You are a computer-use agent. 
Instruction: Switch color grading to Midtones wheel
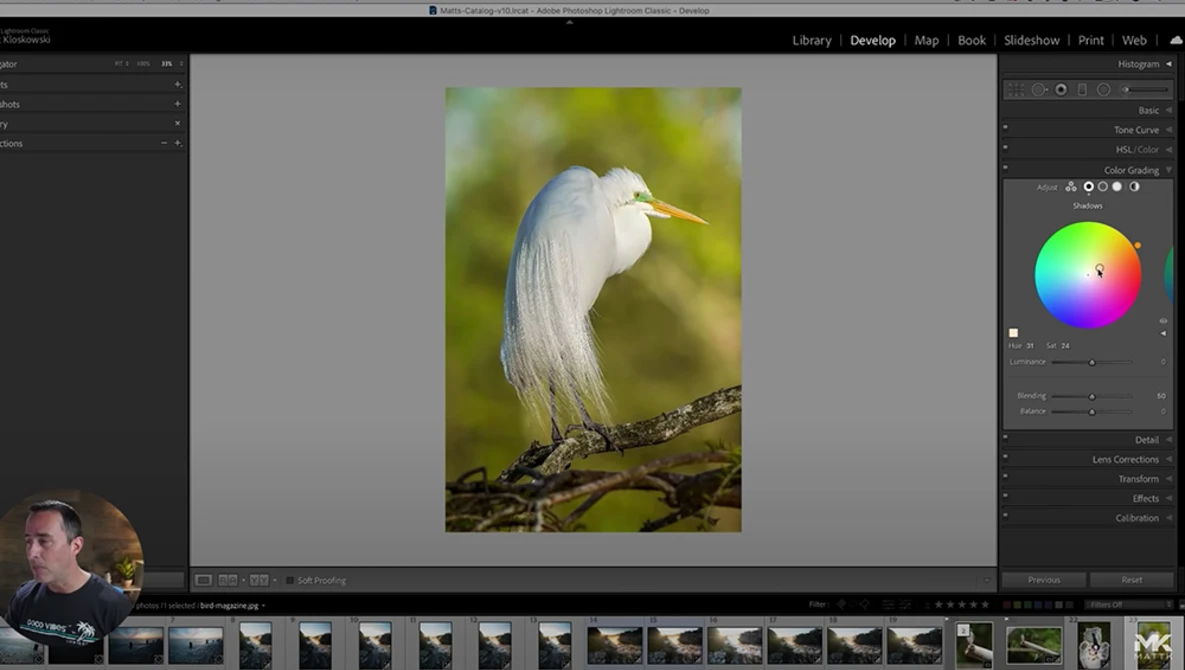tap(1103, 187)
